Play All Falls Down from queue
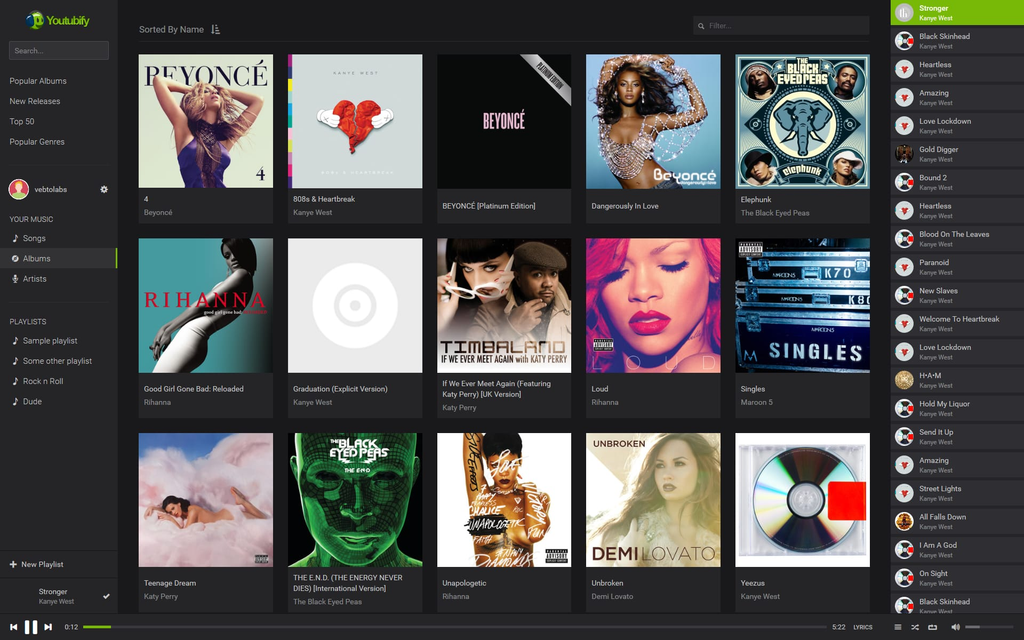 click(x=957, y=521)
